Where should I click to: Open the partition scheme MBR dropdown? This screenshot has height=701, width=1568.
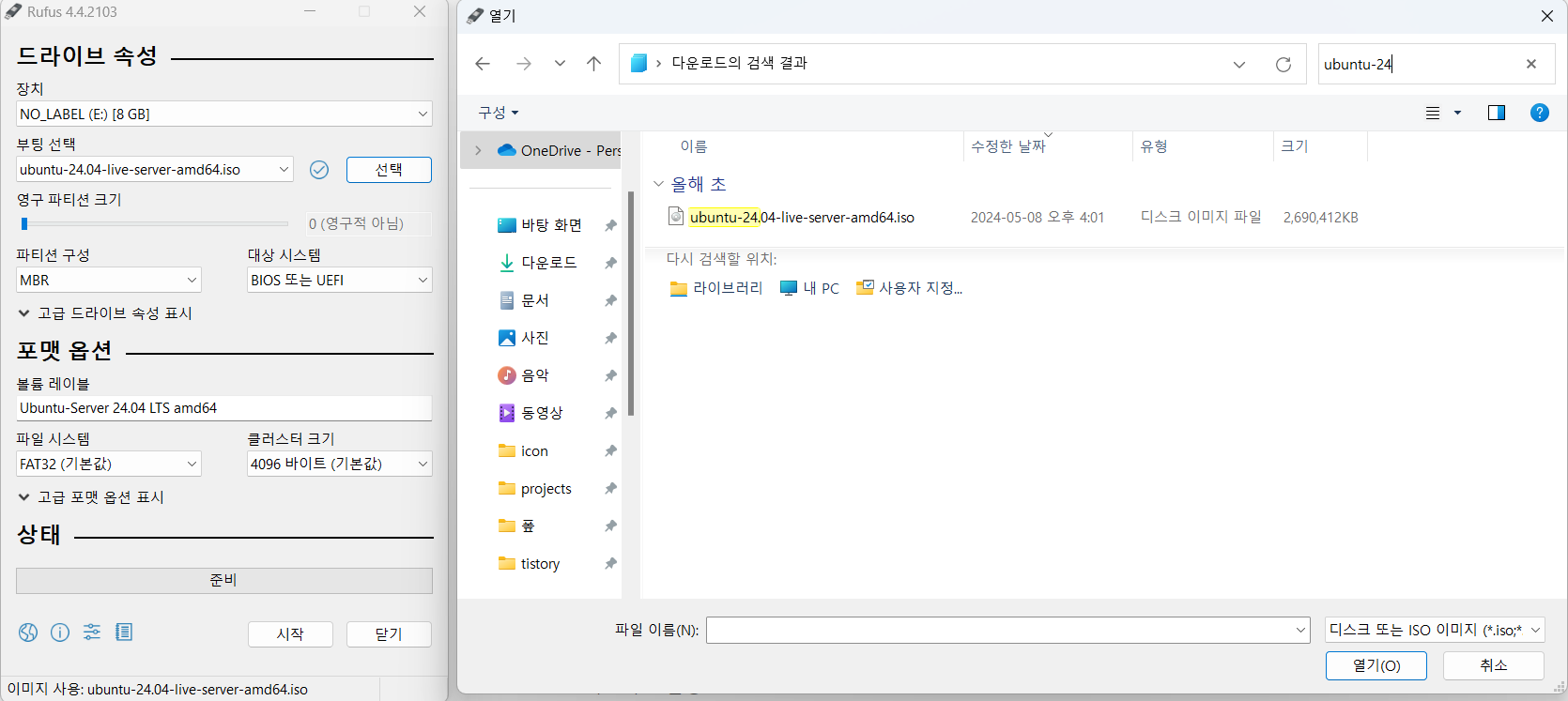point(109,280)
